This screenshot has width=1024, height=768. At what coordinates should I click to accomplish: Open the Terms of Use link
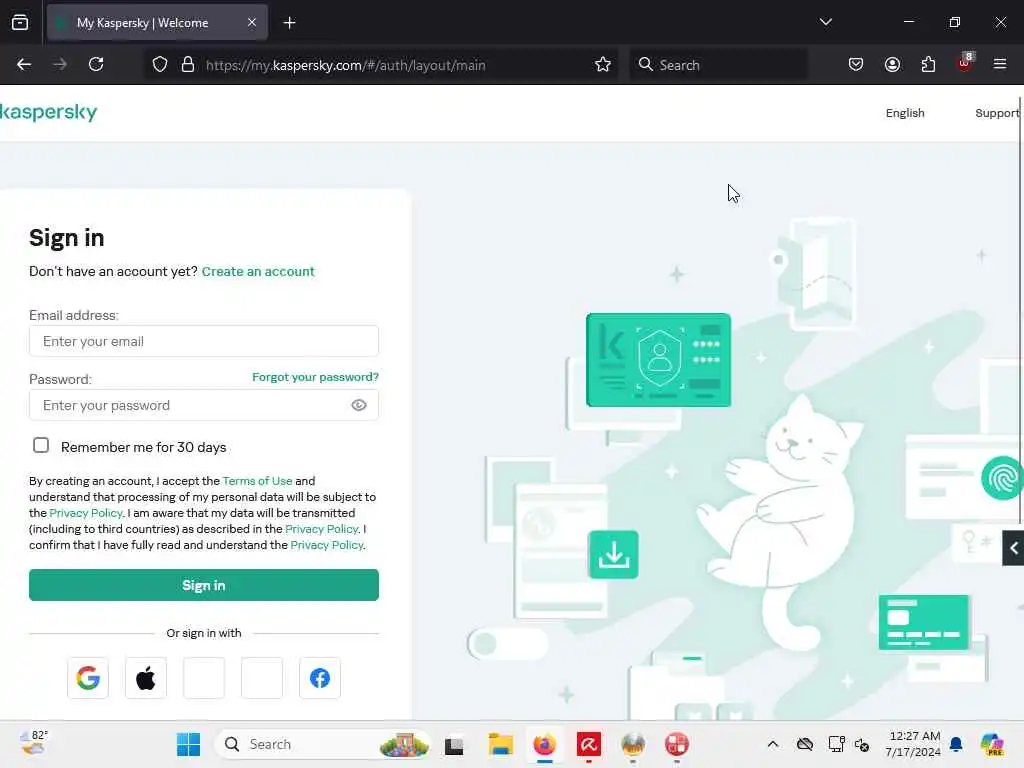pos(257,481)
